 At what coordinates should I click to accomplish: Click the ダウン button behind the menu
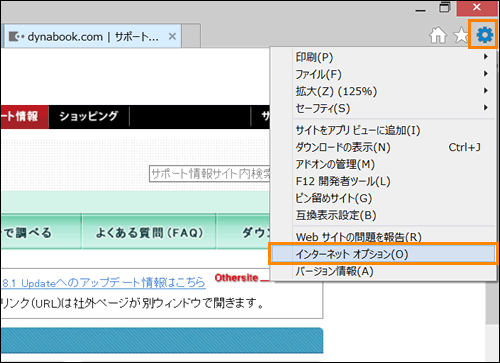[x=243, y=232]
